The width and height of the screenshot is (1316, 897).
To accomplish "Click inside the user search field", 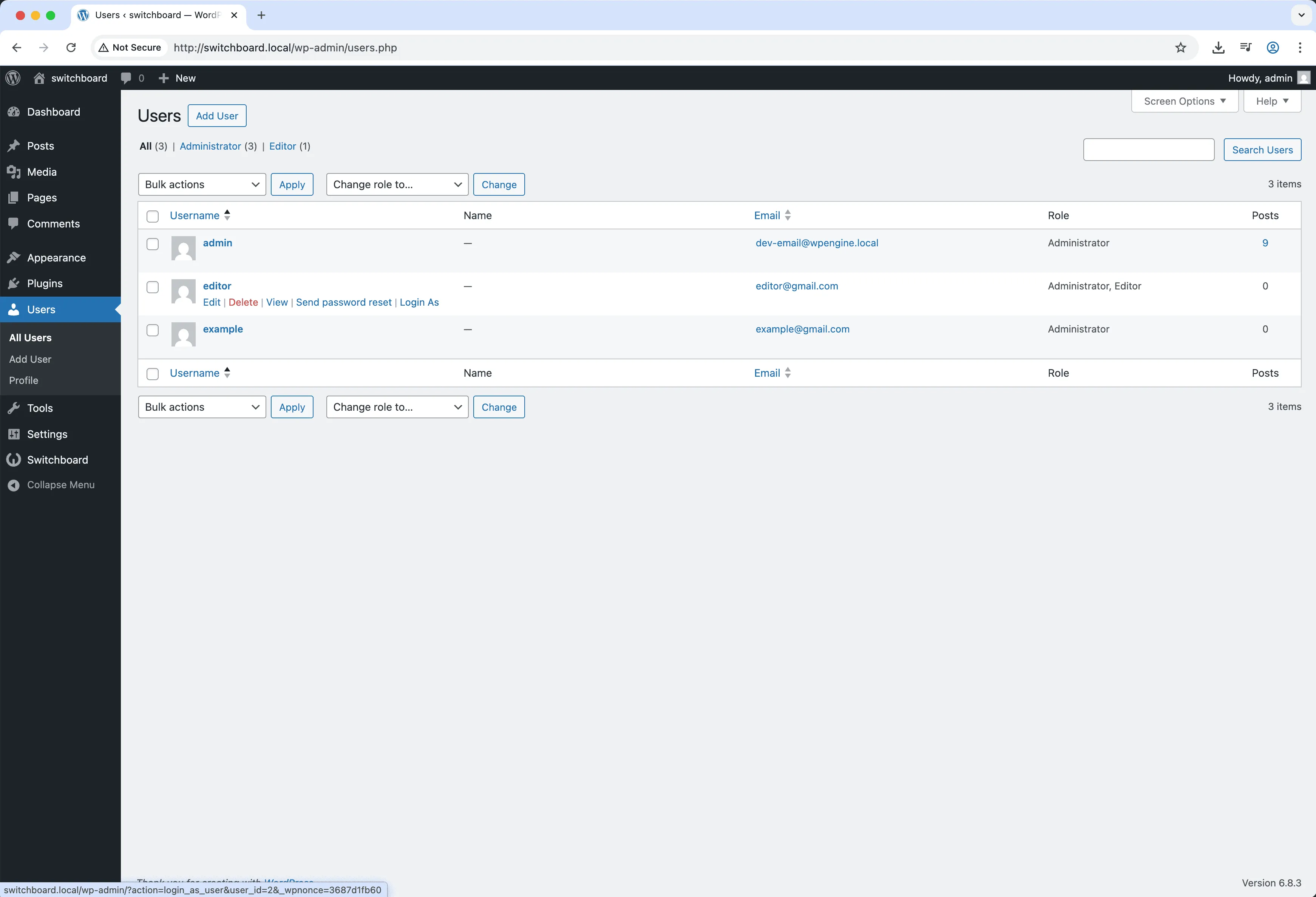I will (x=1148, y=149).
